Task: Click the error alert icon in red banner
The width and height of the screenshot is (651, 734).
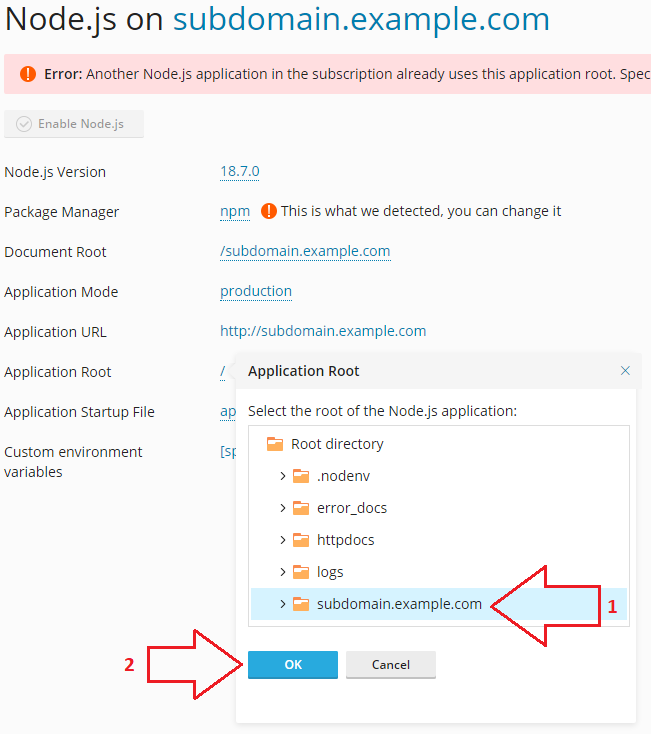Action: (28, 74)
